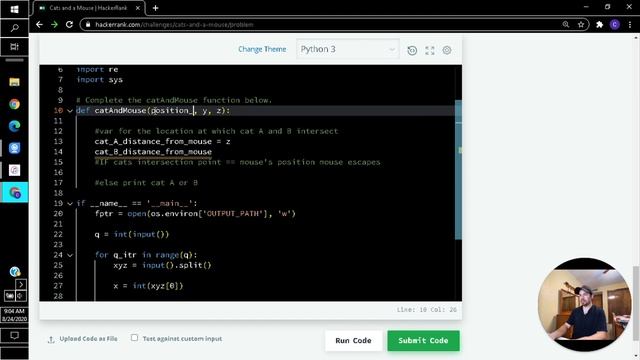Open editor settings gear icon

click(447, 50)
